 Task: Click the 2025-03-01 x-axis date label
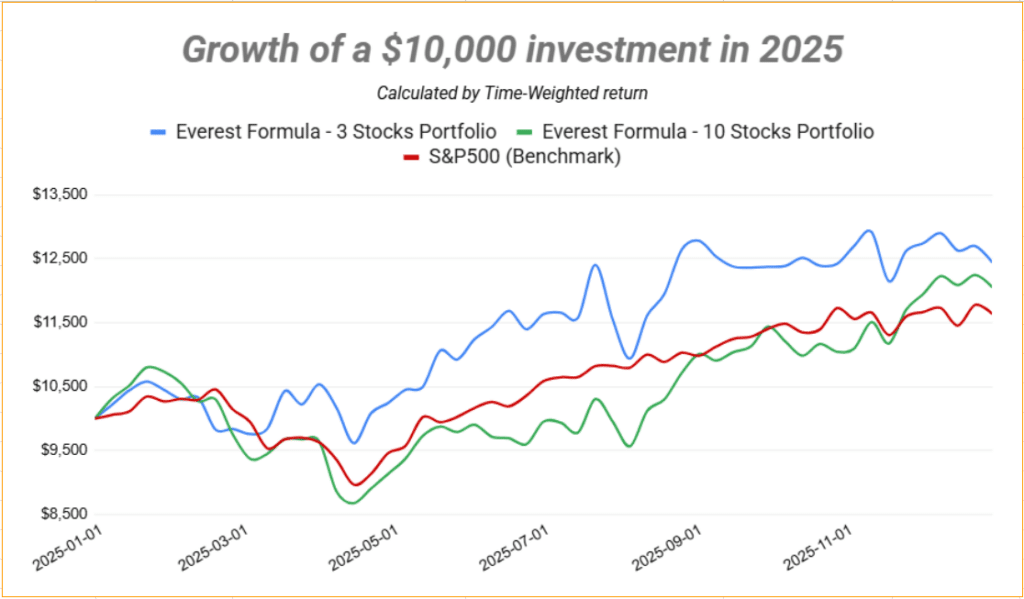coord(214,547)
